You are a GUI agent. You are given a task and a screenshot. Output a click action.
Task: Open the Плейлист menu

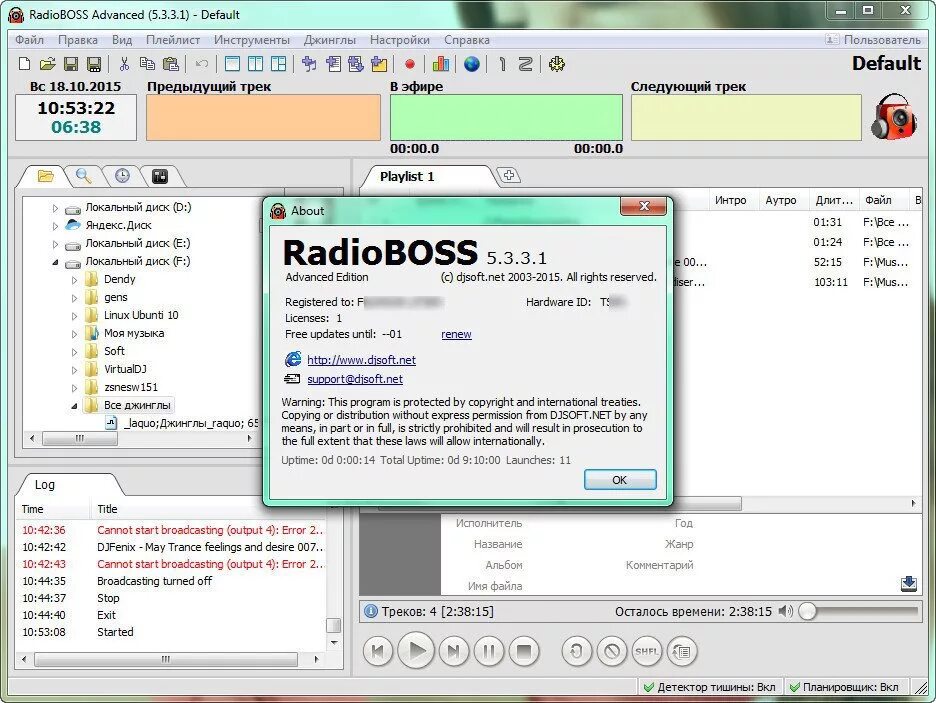(173, 40)
